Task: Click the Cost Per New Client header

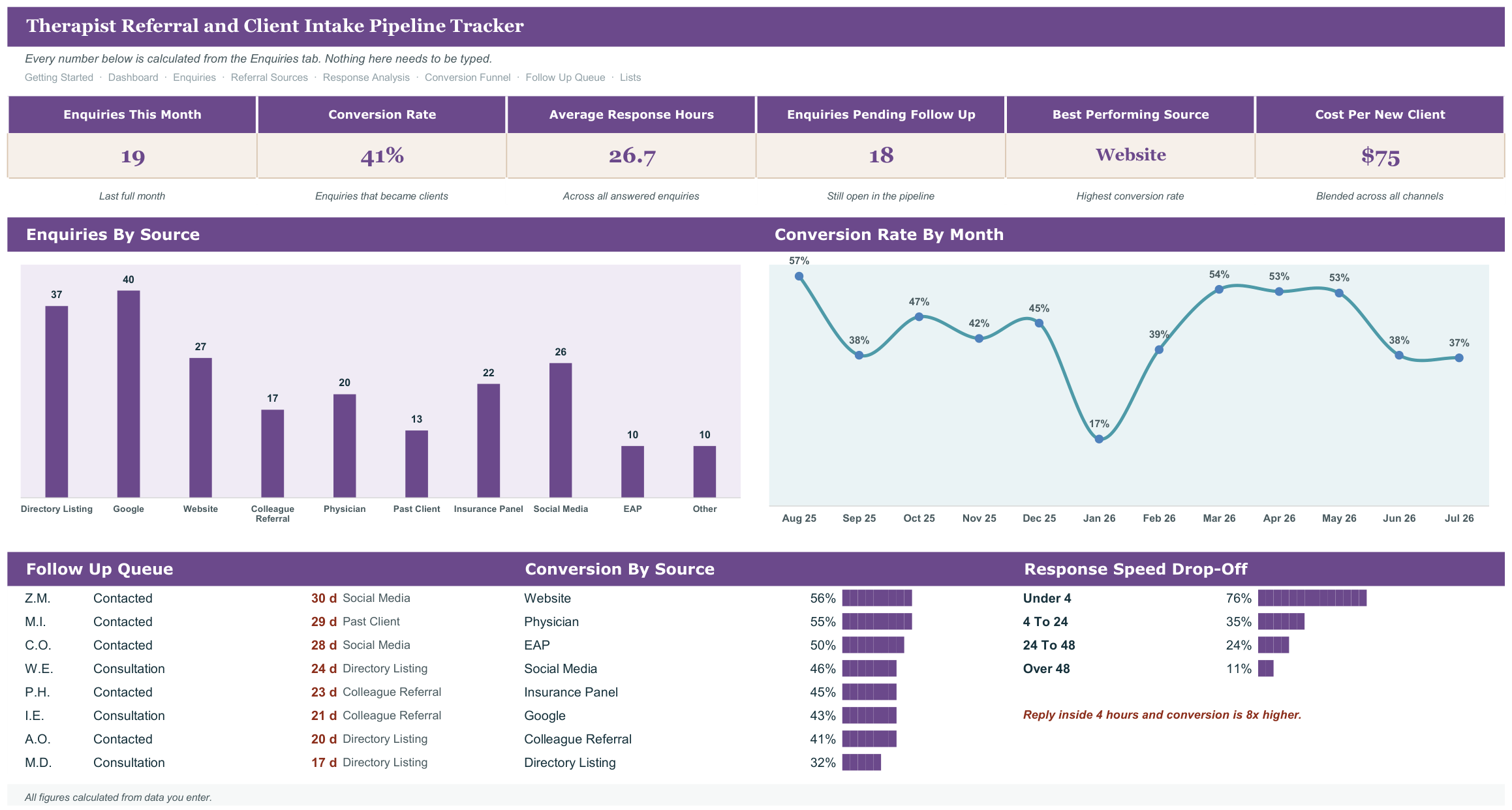Action: [x=1380, y=115]
